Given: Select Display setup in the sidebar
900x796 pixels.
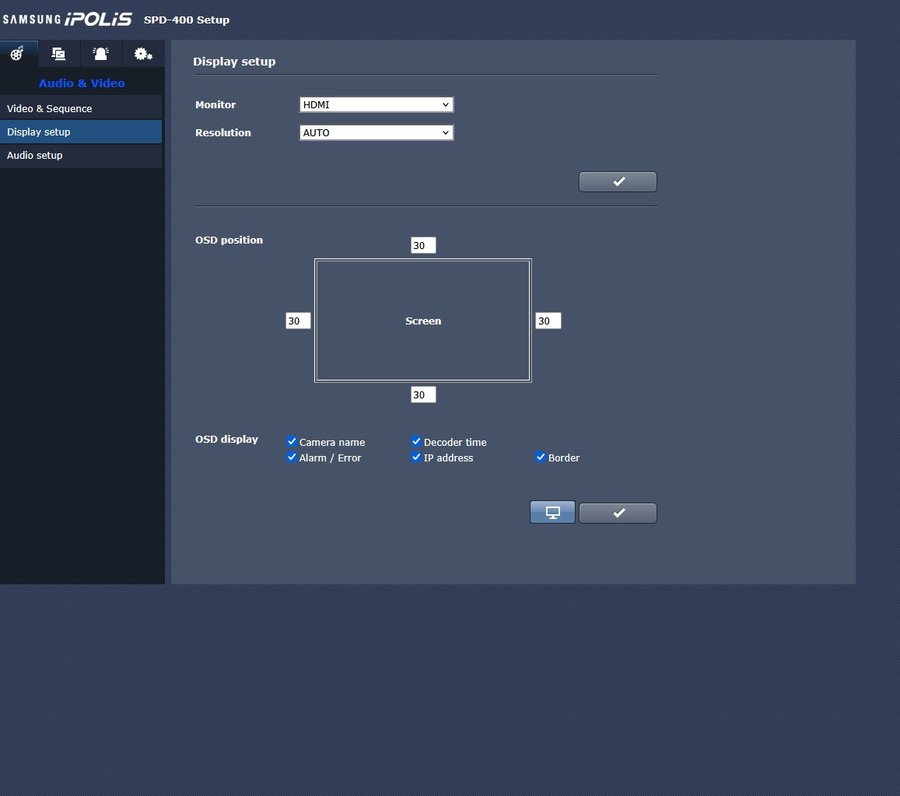Looking at the screenshot, I should (x=80, y=132).
